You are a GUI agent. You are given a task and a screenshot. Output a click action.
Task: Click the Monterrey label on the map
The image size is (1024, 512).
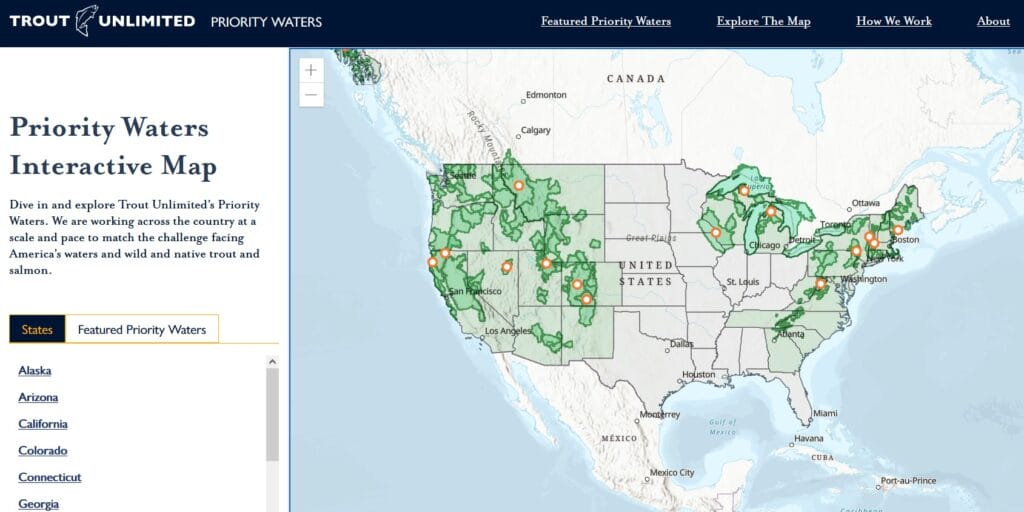pyautogui.click(x=660, y=414)
